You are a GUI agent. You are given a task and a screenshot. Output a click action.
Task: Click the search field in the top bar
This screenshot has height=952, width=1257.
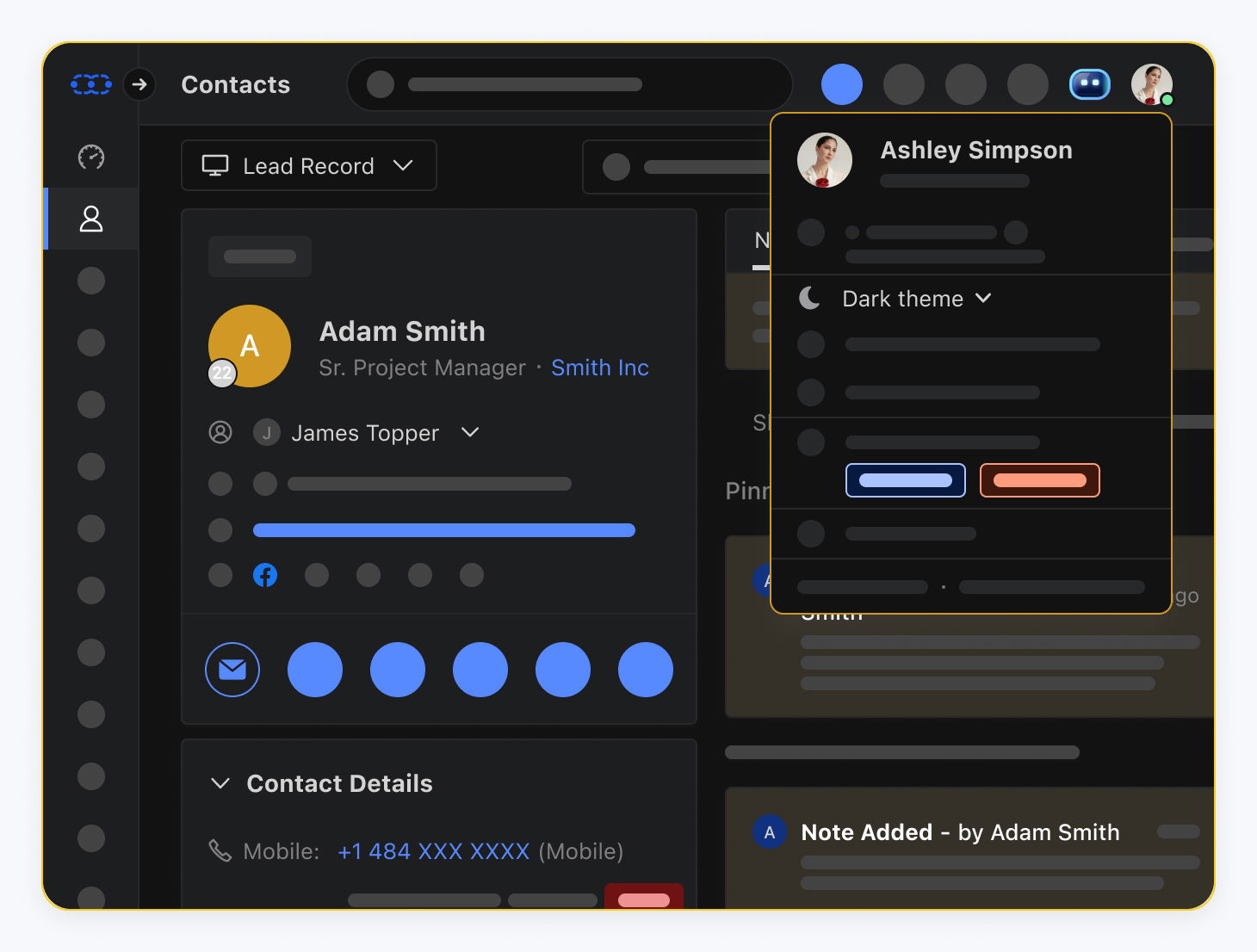point(568,83)
